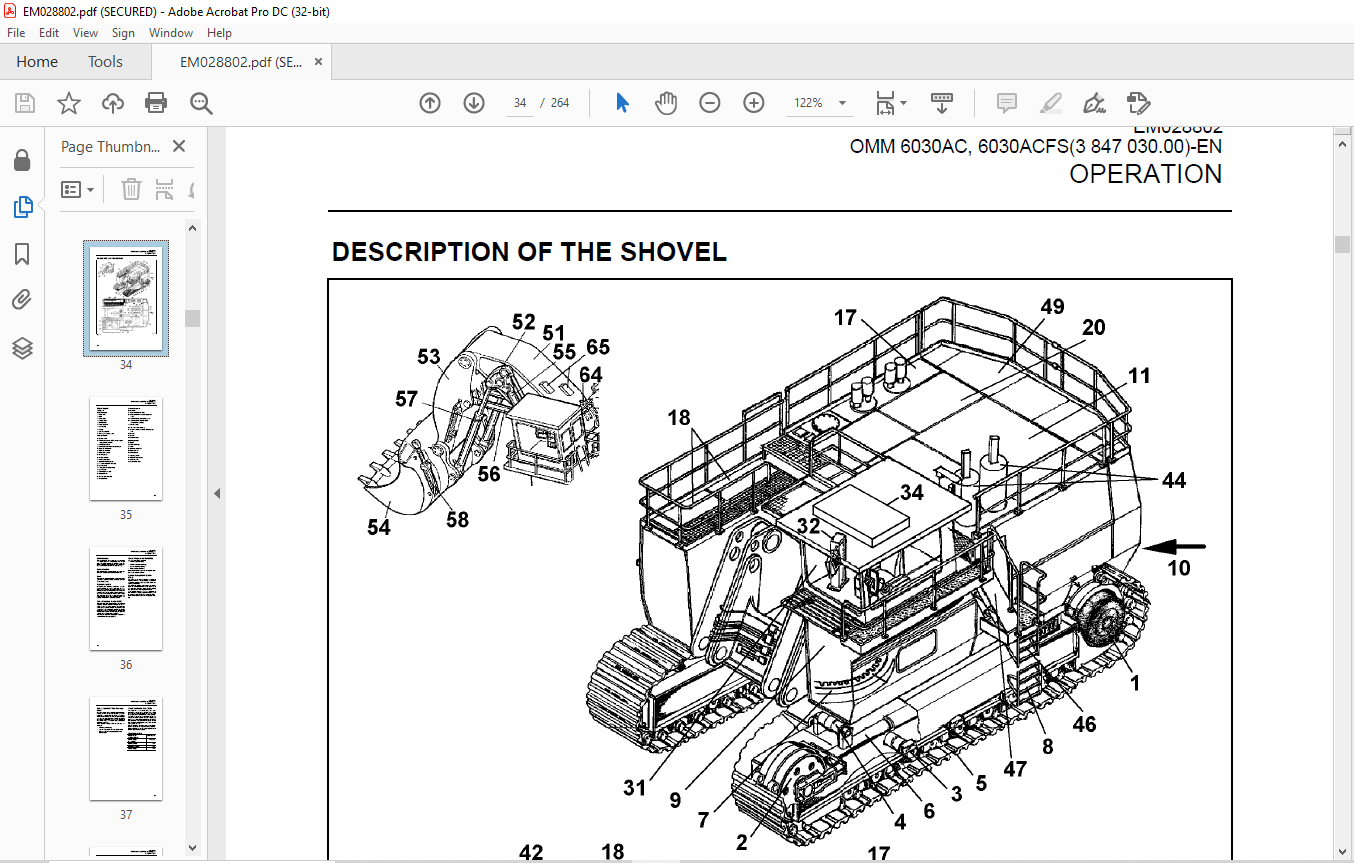This screenshot has height=863, width=1354.
Task: Click the total pages 264 label
Action: click(x=560, y=103)
